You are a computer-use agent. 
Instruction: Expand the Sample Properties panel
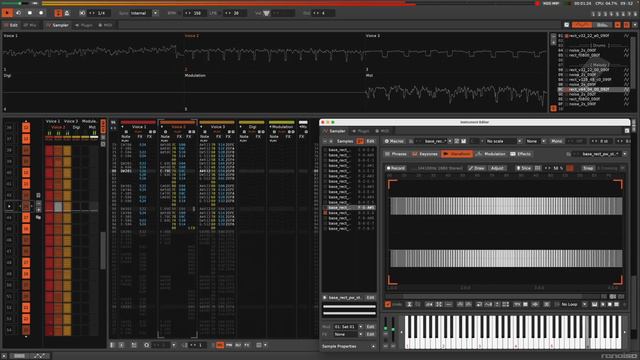click(x=349, y=346)
